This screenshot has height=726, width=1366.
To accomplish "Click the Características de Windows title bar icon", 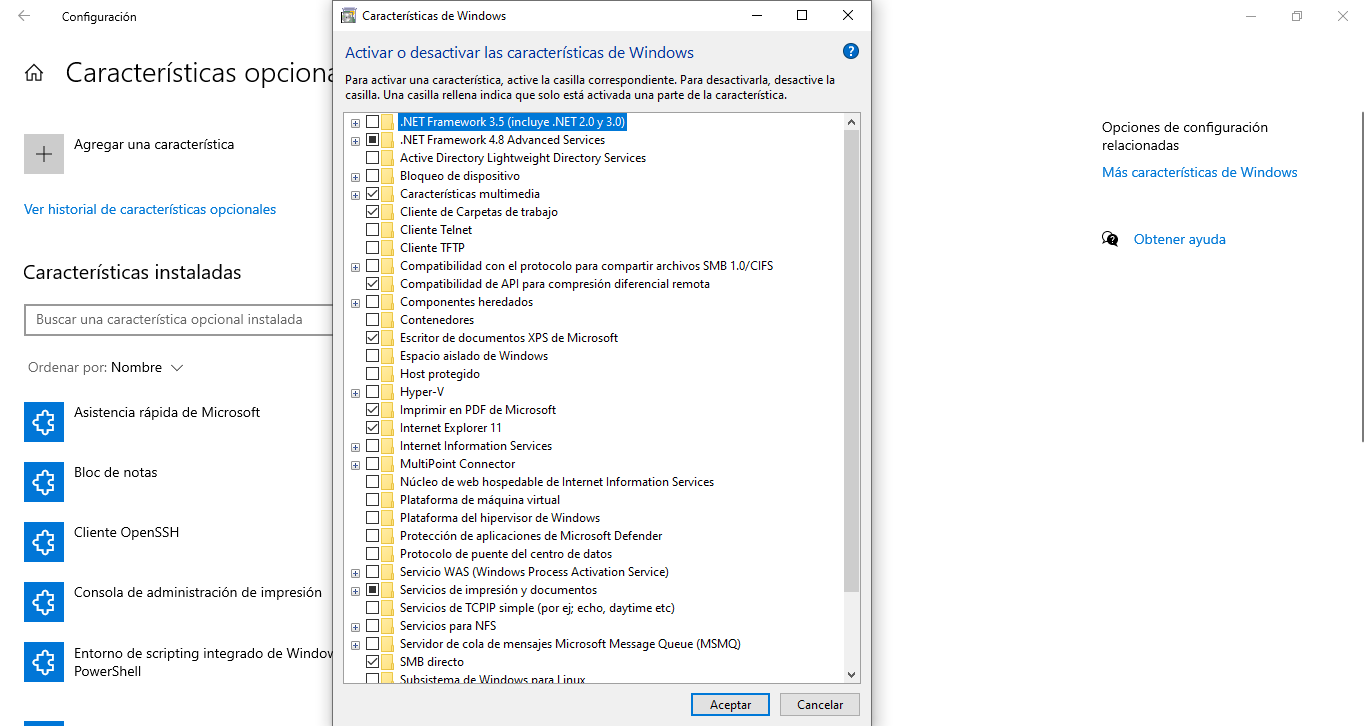I will pyautogui.click(x=348, y=16).
